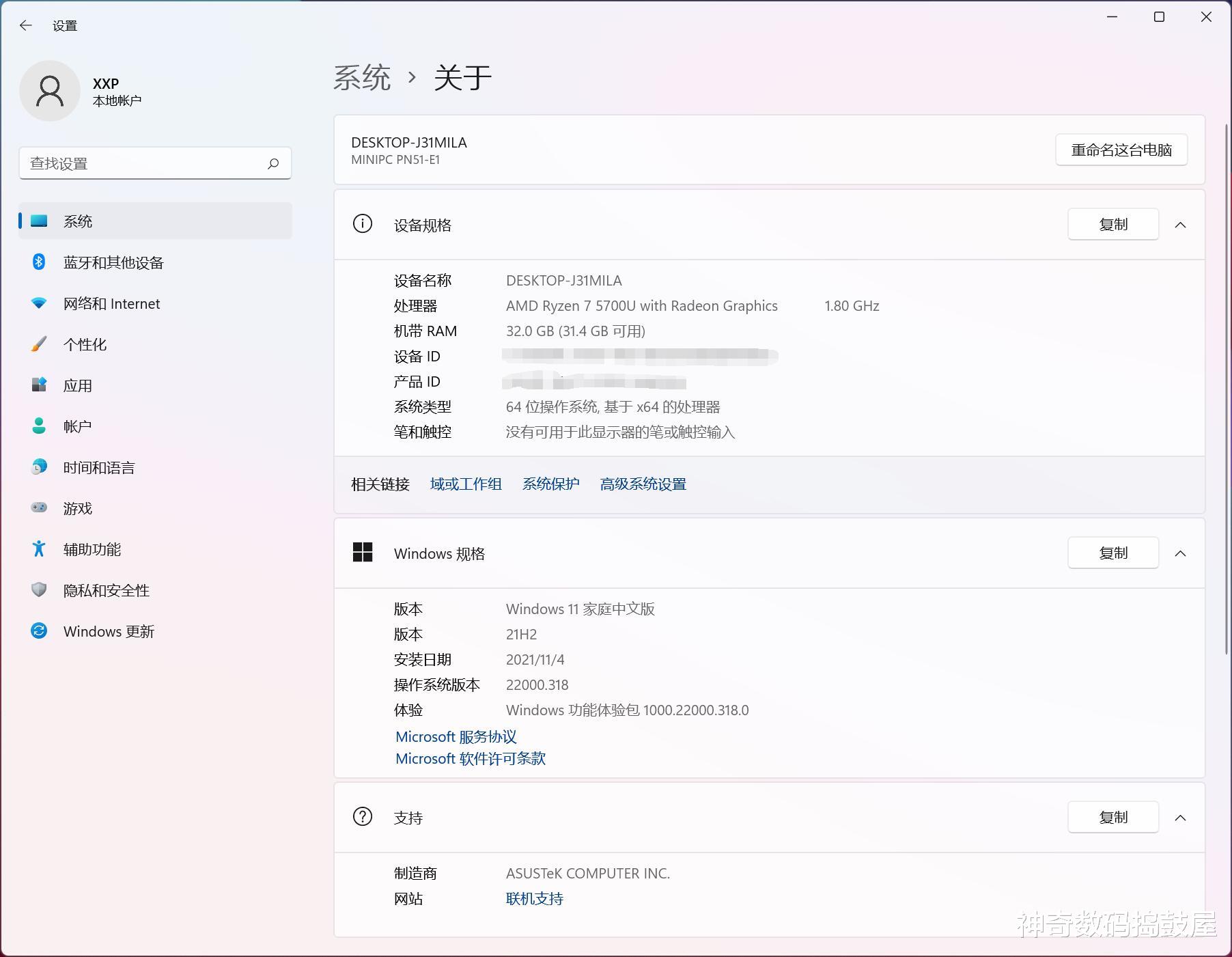The image size is (1232, 957).
Task: Open 系统保护 link
Action: coord(550,484)
